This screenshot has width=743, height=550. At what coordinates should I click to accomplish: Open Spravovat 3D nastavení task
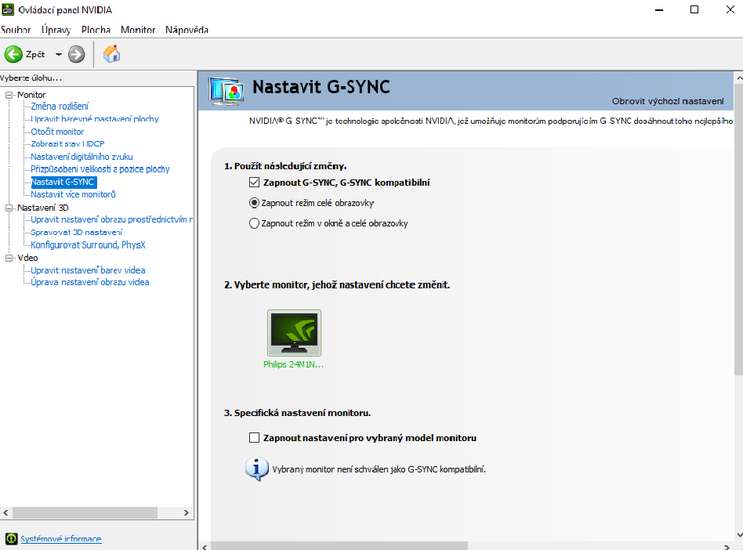(77, 232)
